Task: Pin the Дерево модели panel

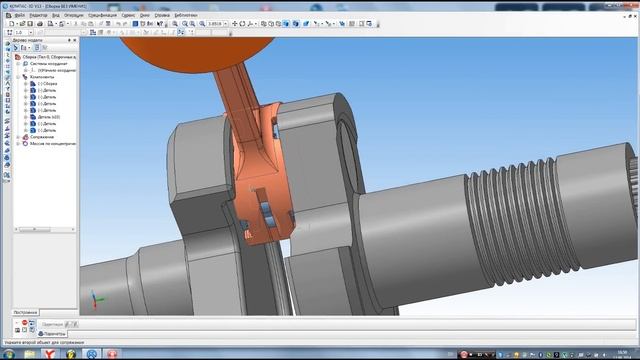Action: (69, 40)
